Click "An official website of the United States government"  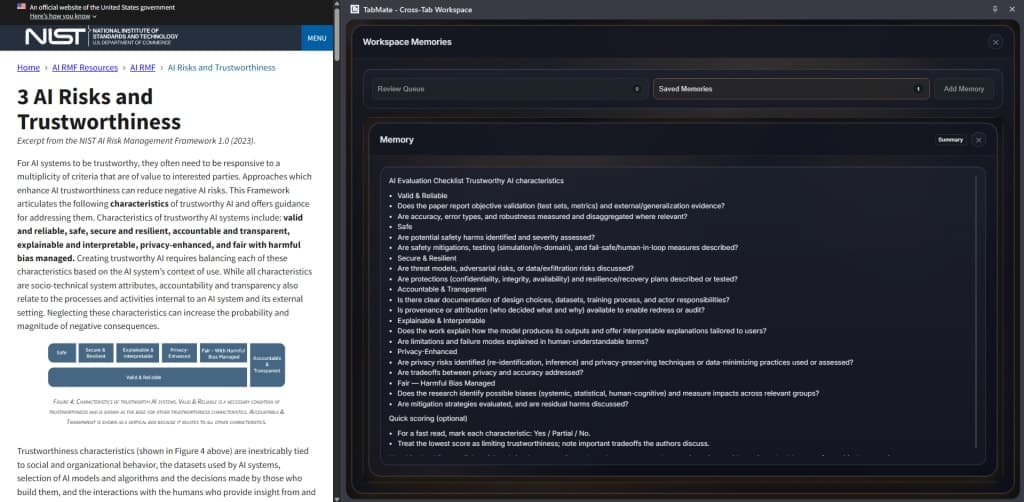[102, 7]
